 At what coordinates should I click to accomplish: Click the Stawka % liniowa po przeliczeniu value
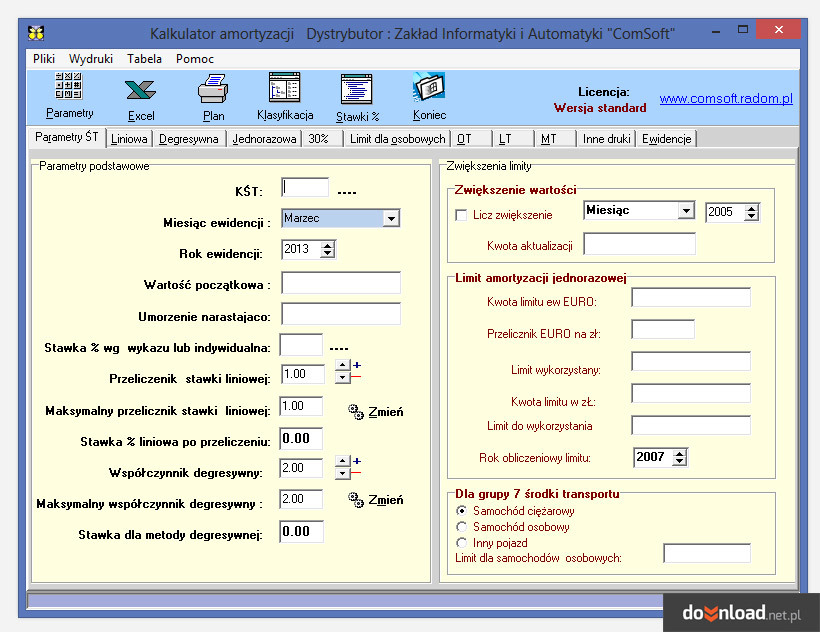pyautogui.click(x=301, y=439)
